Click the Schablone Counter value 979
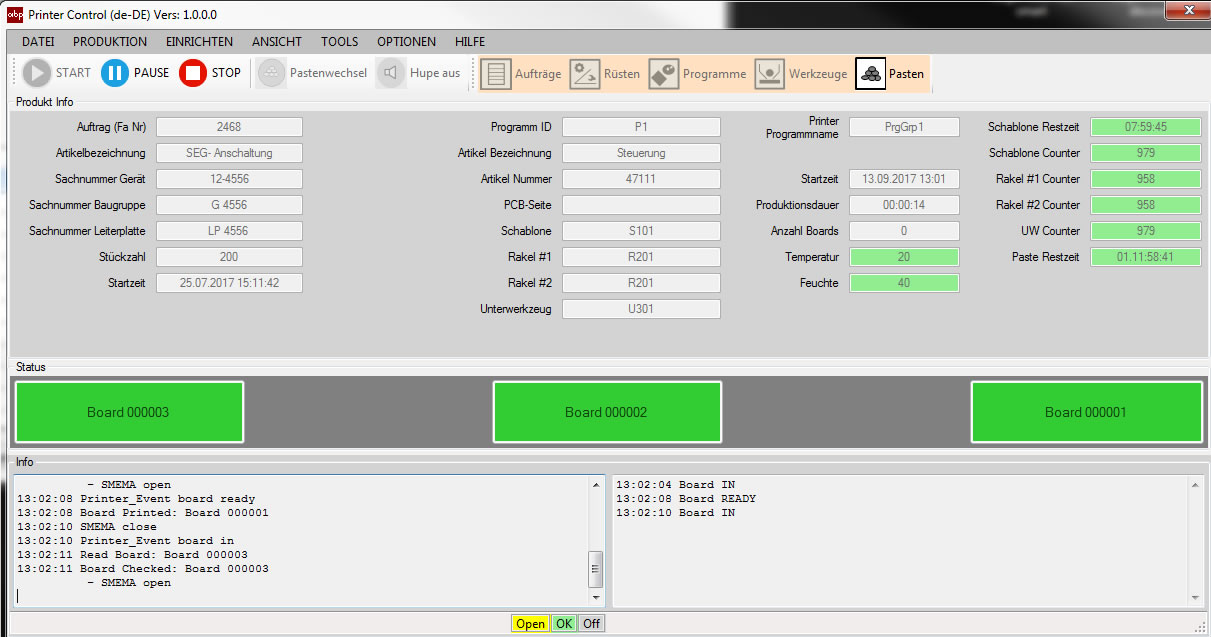1211x637 pixels. (x=1146, y=153)
